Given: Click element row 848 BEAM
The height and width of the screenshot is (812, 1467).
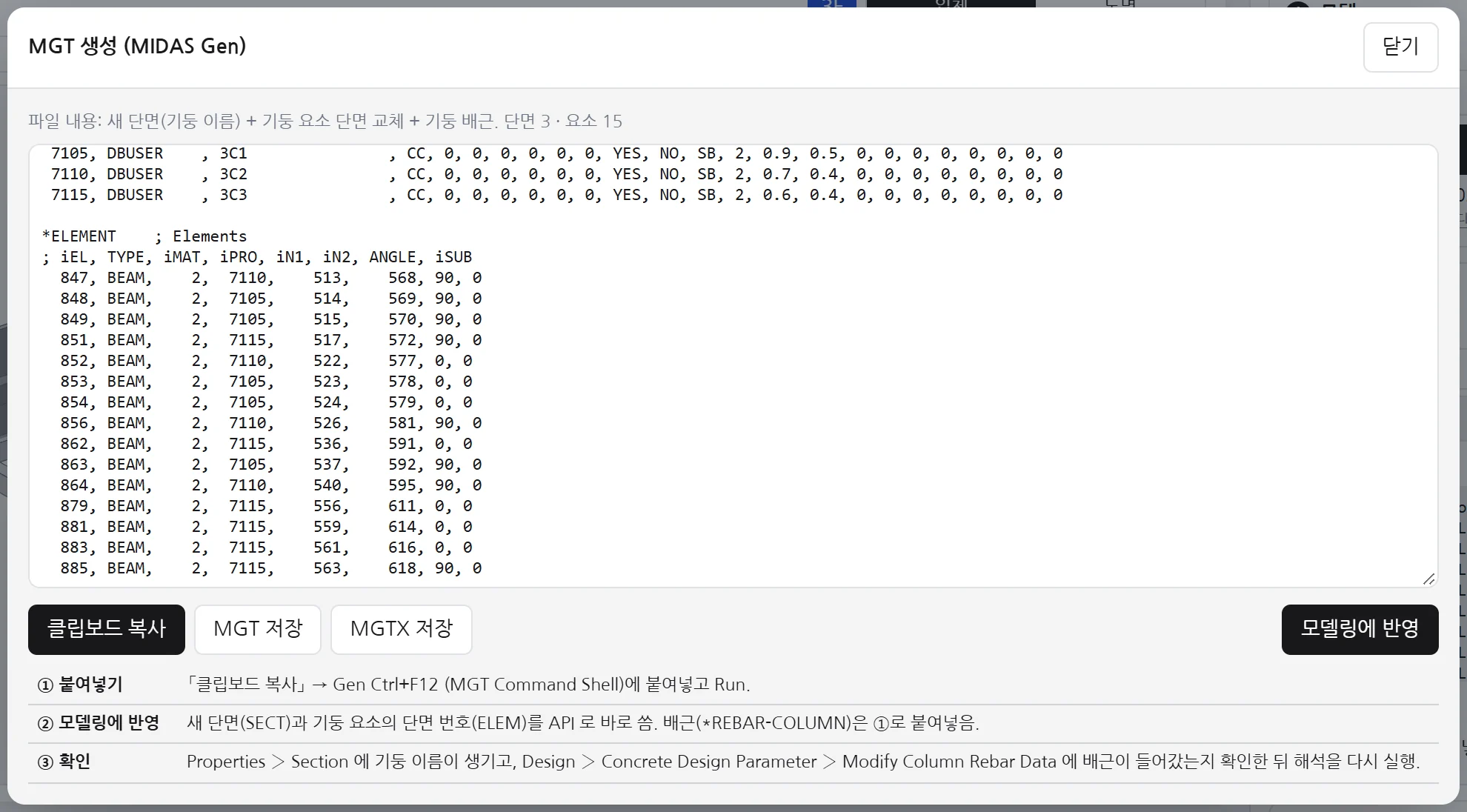Looking at the screenshot, I should (271, 299).
